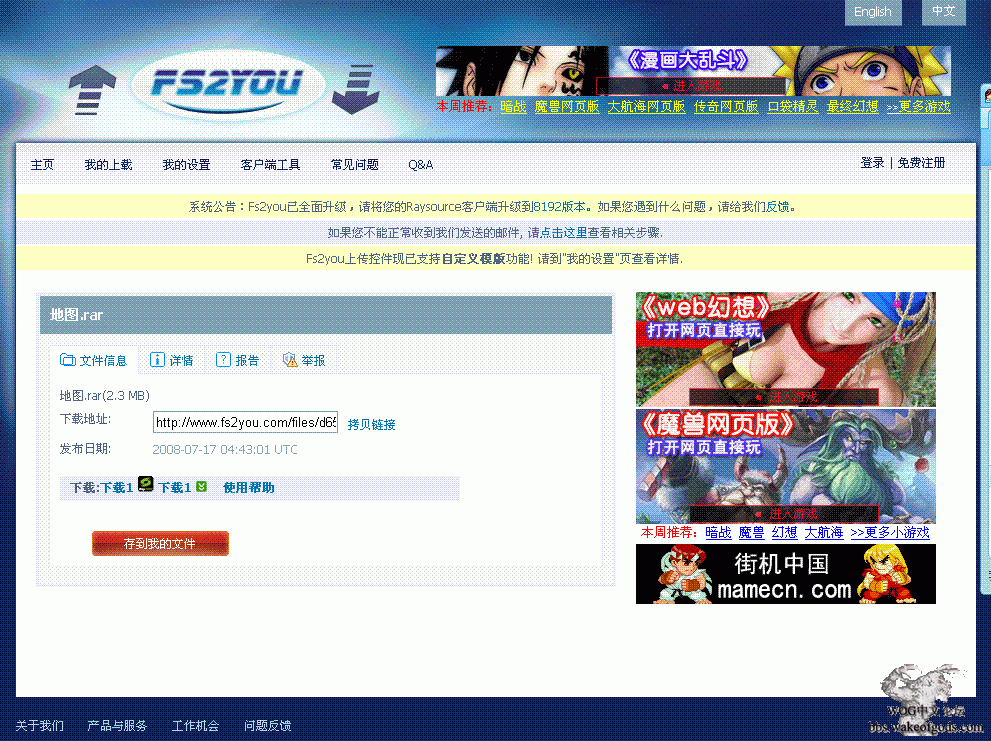
Task: Switch language to English
Action: [873, 12]
